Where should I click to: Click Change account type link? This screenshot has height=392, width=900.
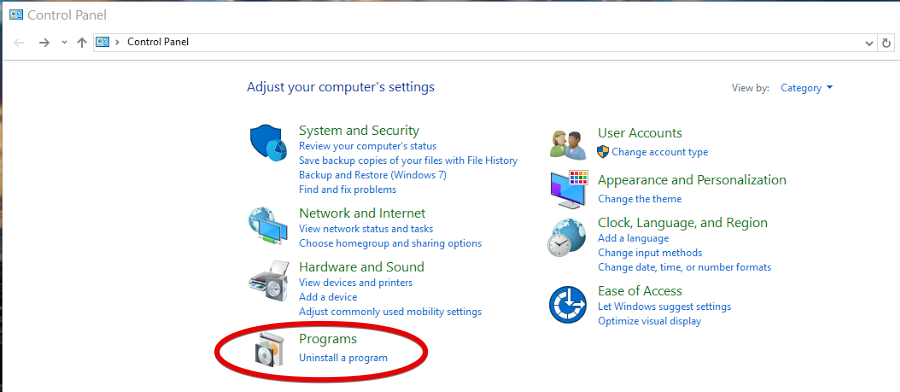click(660, 152)
